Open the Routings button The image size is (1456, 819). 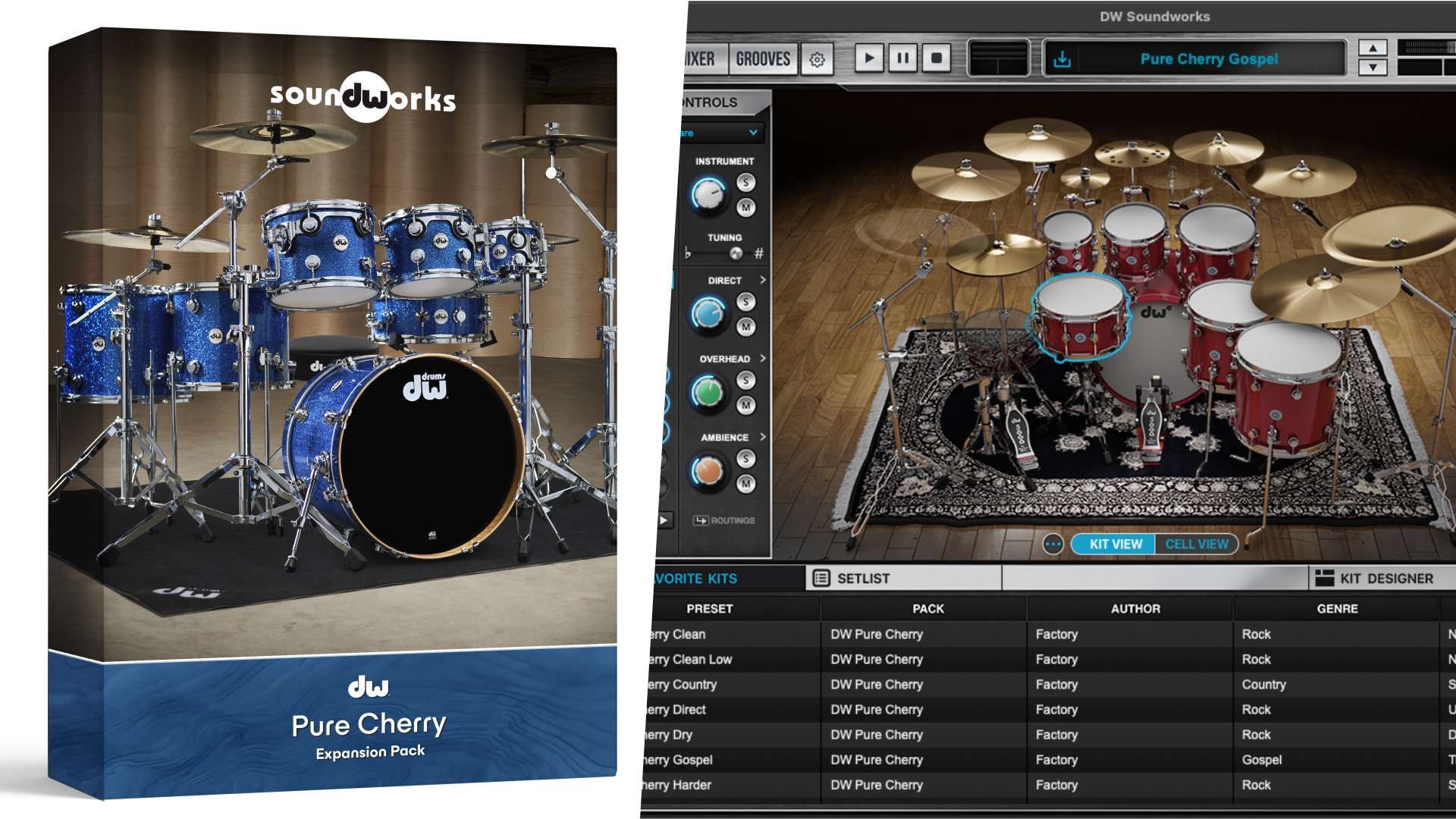(724, 521)
